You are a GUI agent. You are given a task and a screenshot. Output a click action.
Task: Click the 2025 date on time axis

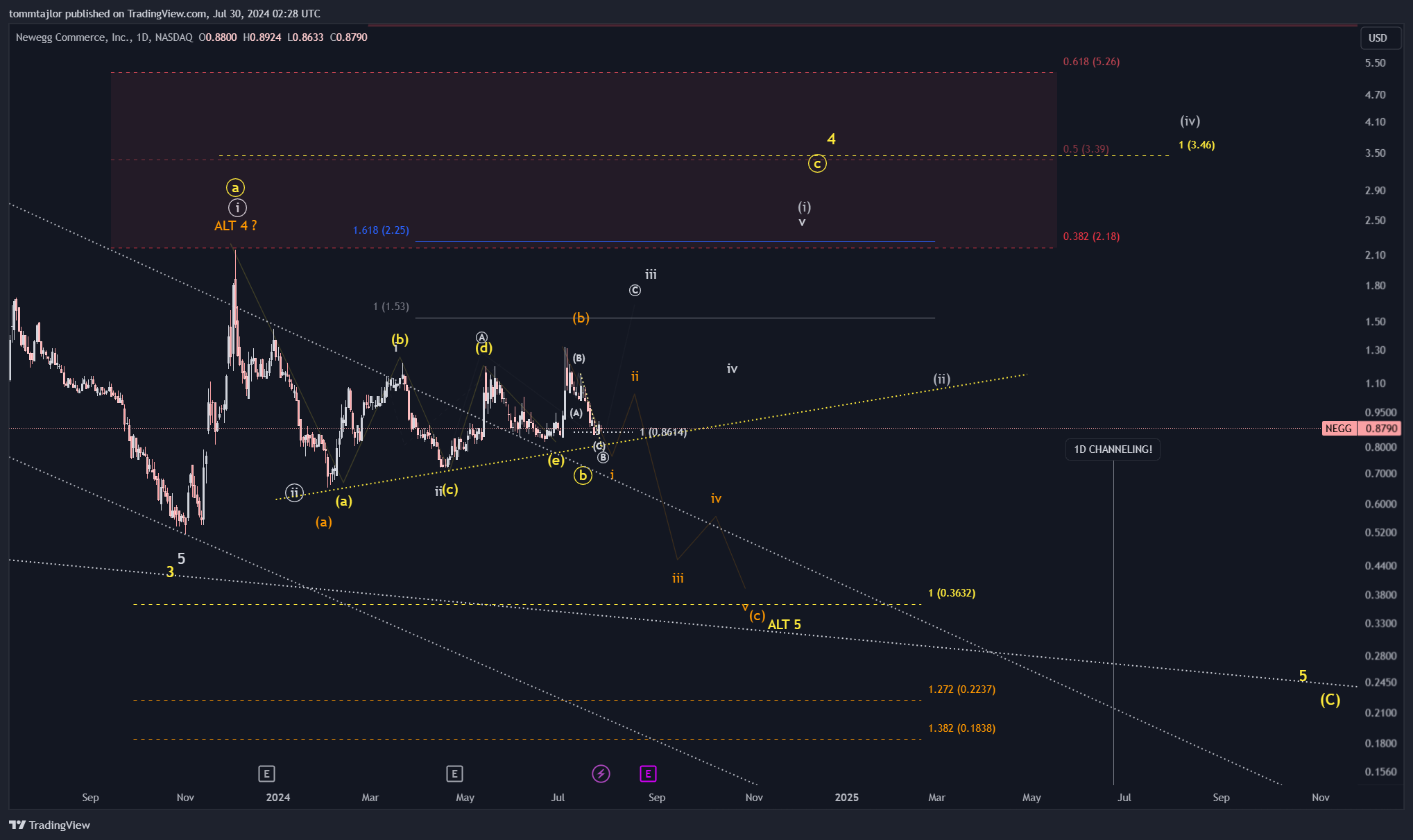click(846, 798)
